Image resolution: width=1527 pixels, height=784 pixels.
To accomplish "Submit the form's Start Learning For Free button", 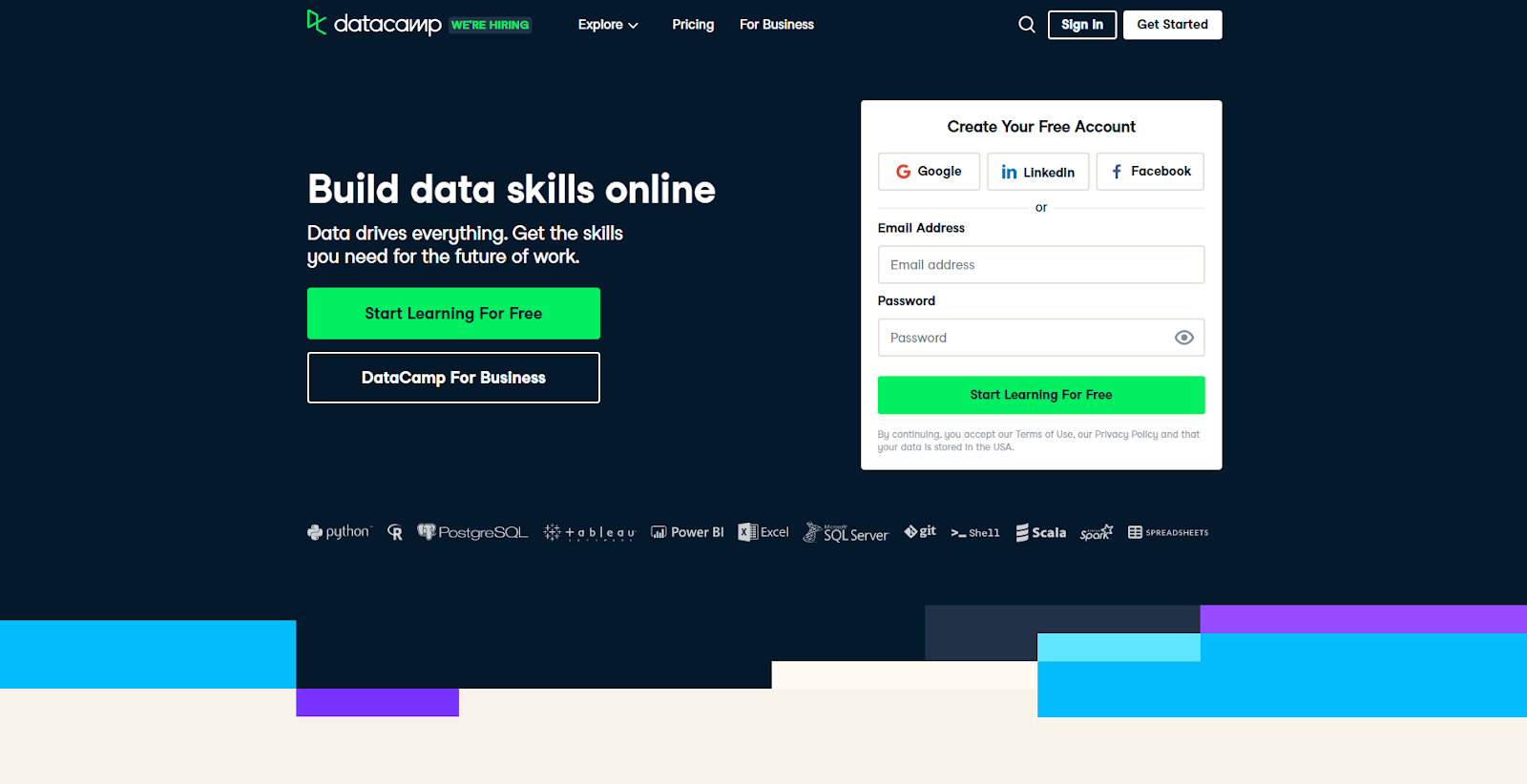I will tap(1041, 395).
